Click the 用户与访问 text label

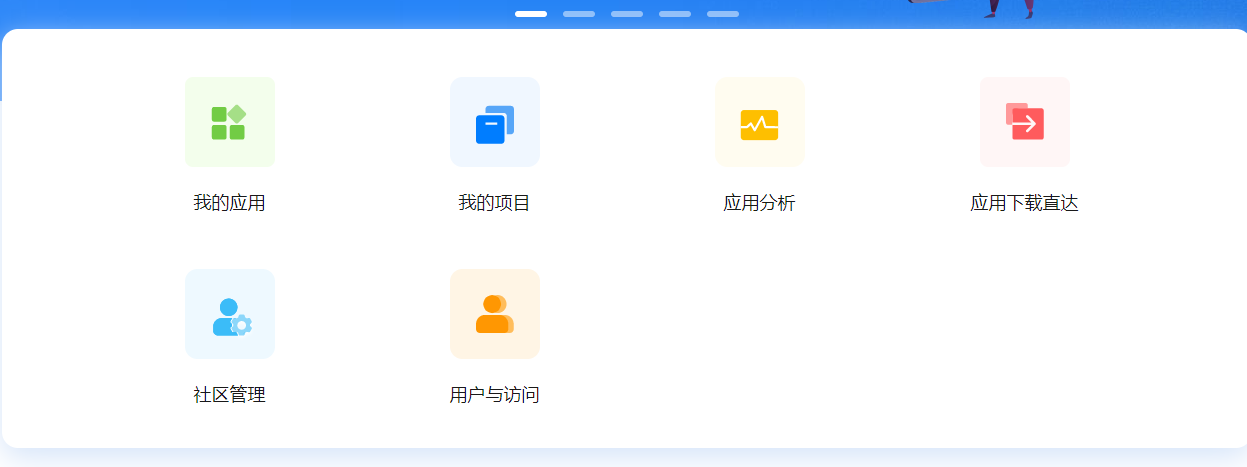[x=494, y=395]
